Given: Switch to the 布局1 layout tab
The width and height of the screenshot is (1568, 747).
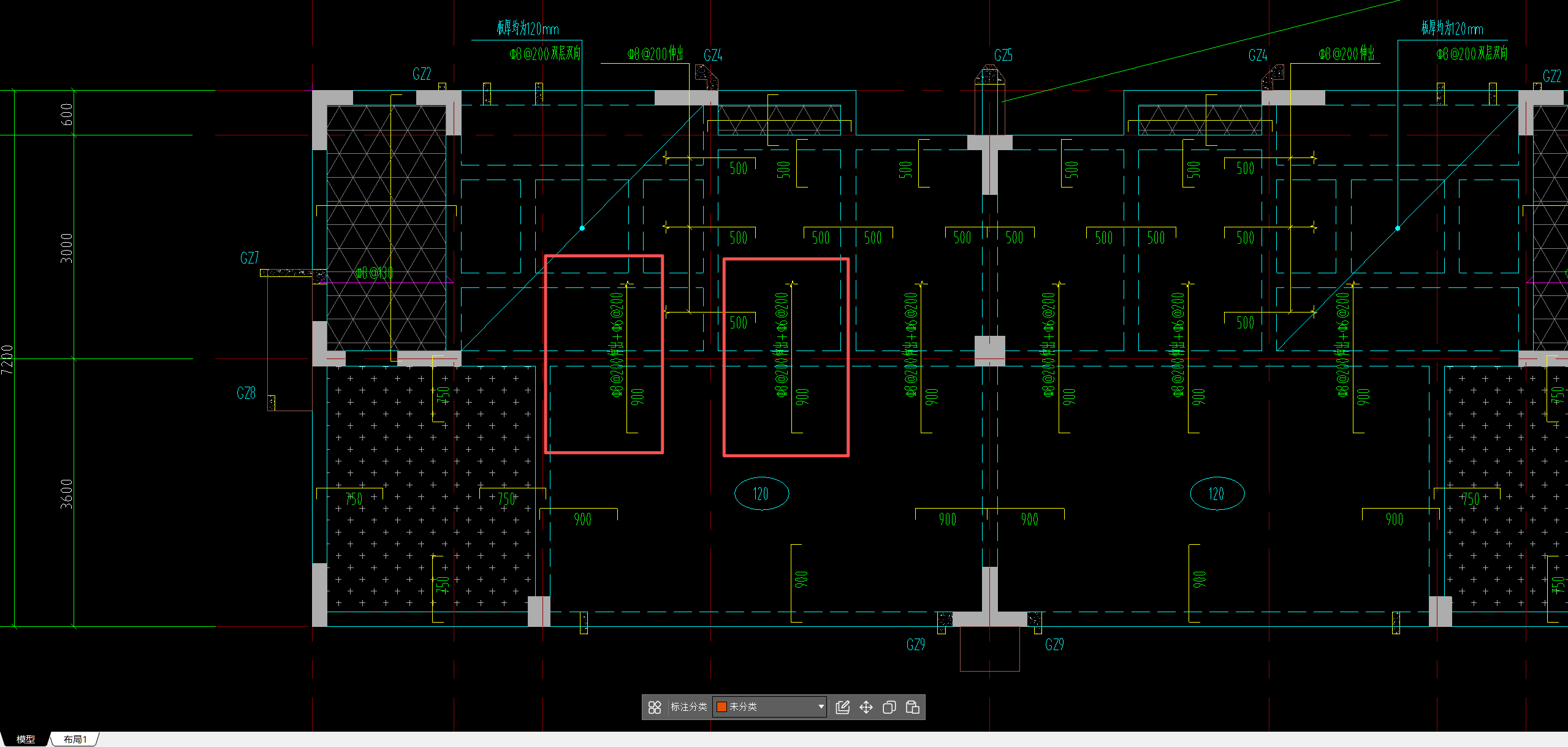Looking at the screenshot, I should 75,739.
